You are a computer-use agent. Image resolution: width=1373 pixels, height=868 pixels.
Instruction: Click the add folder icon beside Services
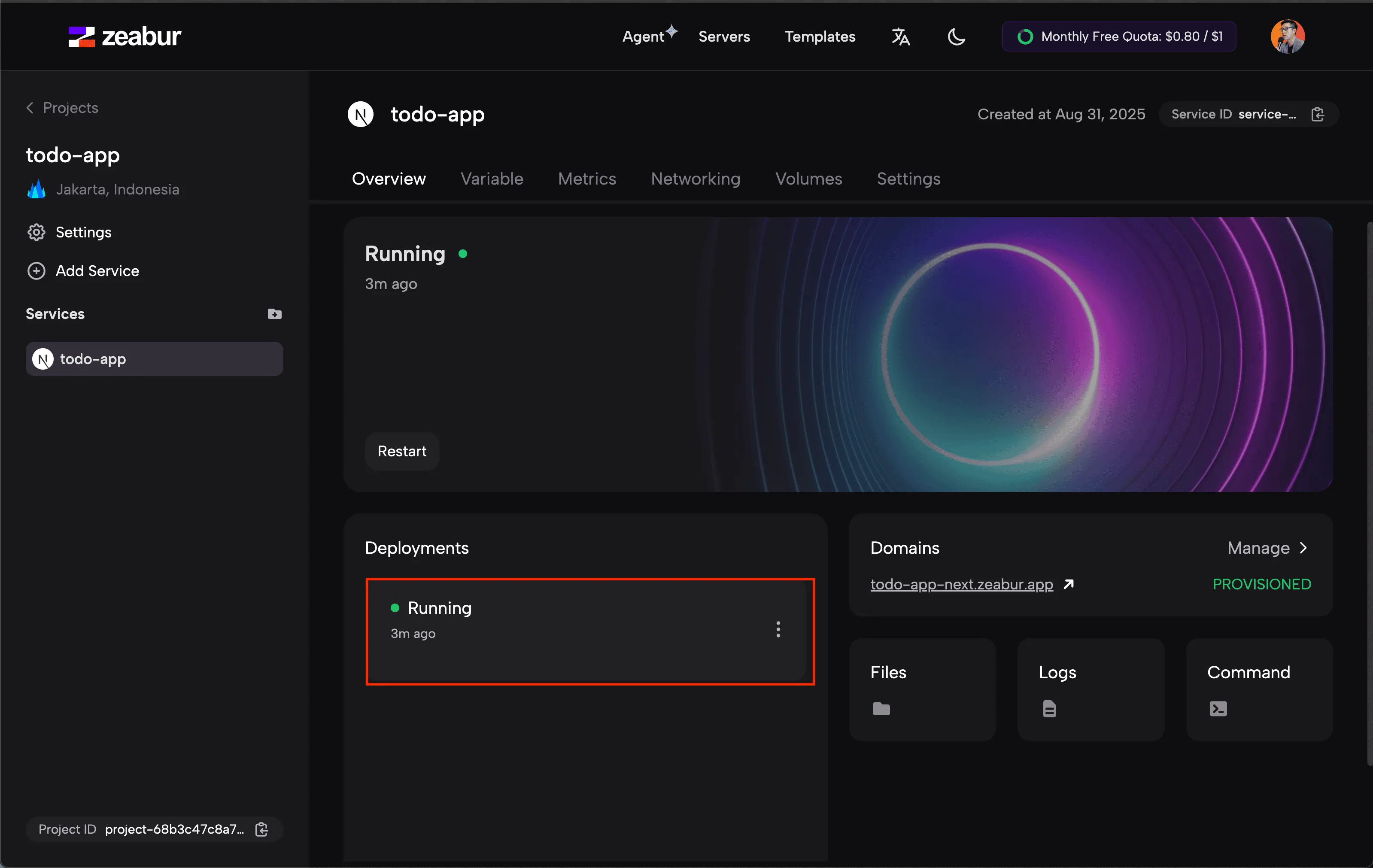point(274,314)
